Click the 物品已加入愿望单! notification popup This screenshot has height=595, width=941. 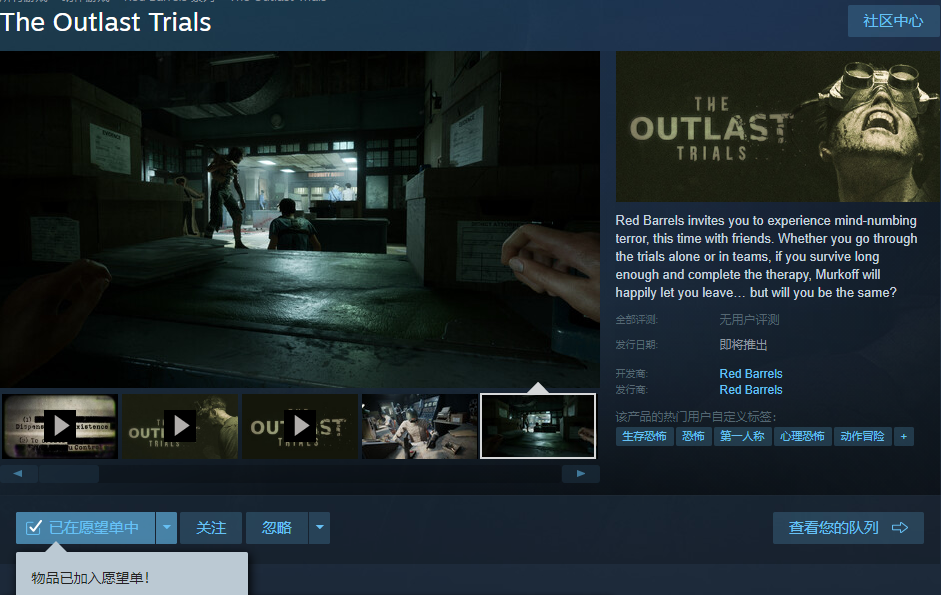(132, 574)
